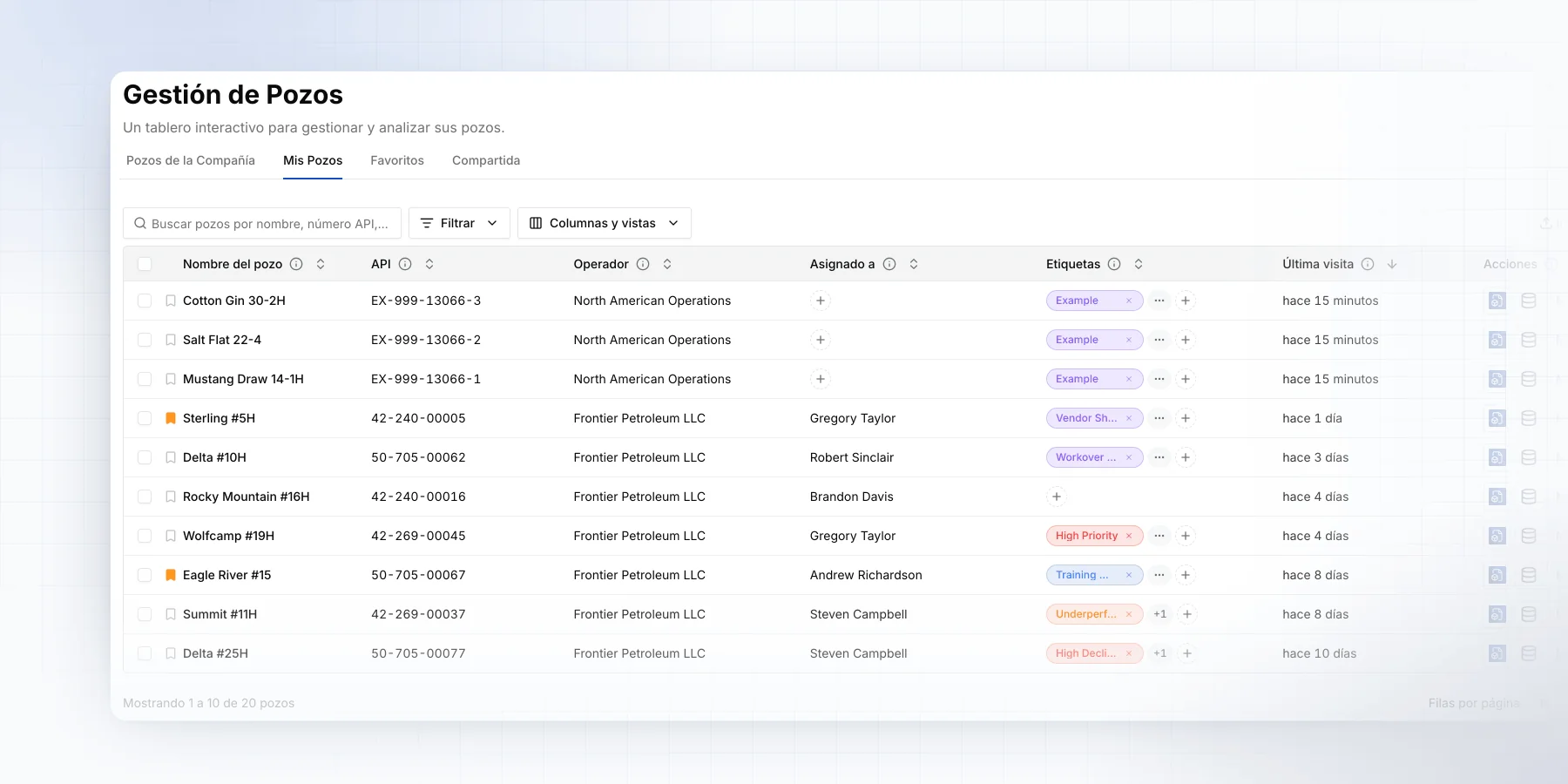Toggle the bookmark icon for Sterling #5H
The height and width of the screenshot is (784, 1568).
[x=171, y=418]
